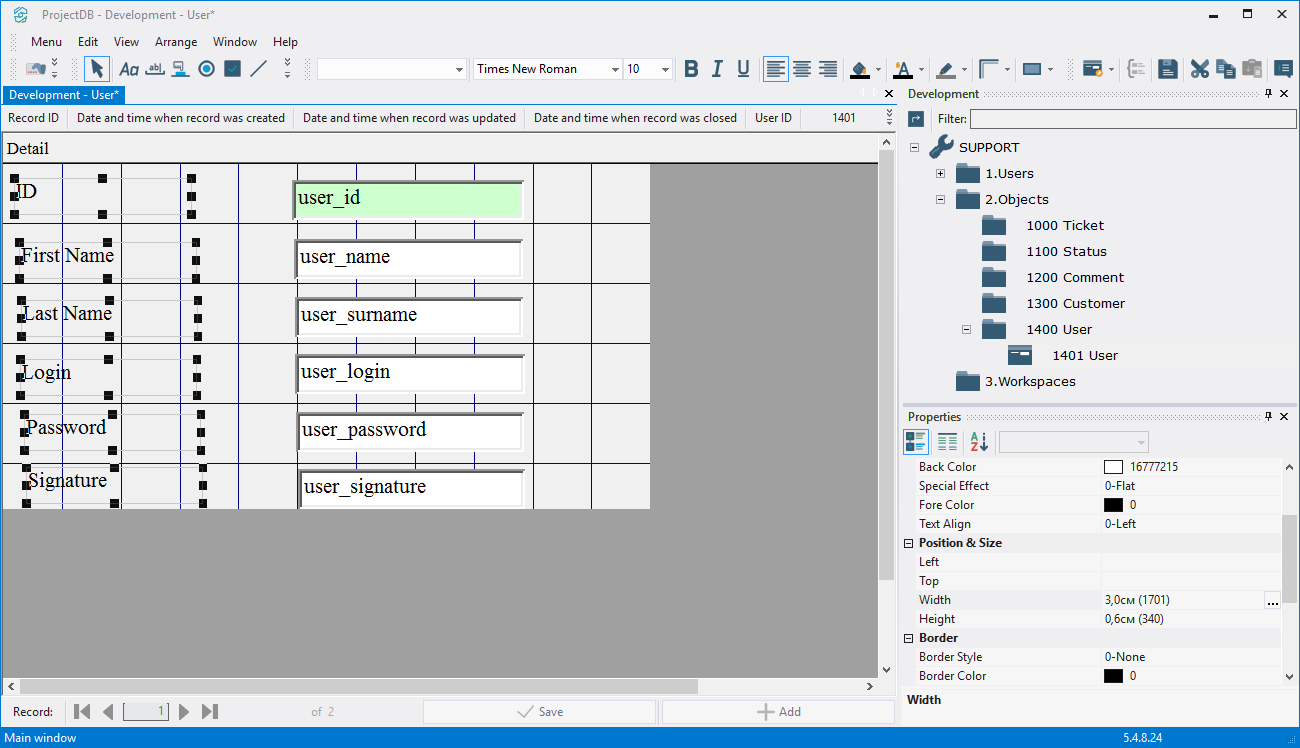Collapse the 1400 User tree node
The width and height of the screenshot is (1300, 748).
tap(966, 329)
